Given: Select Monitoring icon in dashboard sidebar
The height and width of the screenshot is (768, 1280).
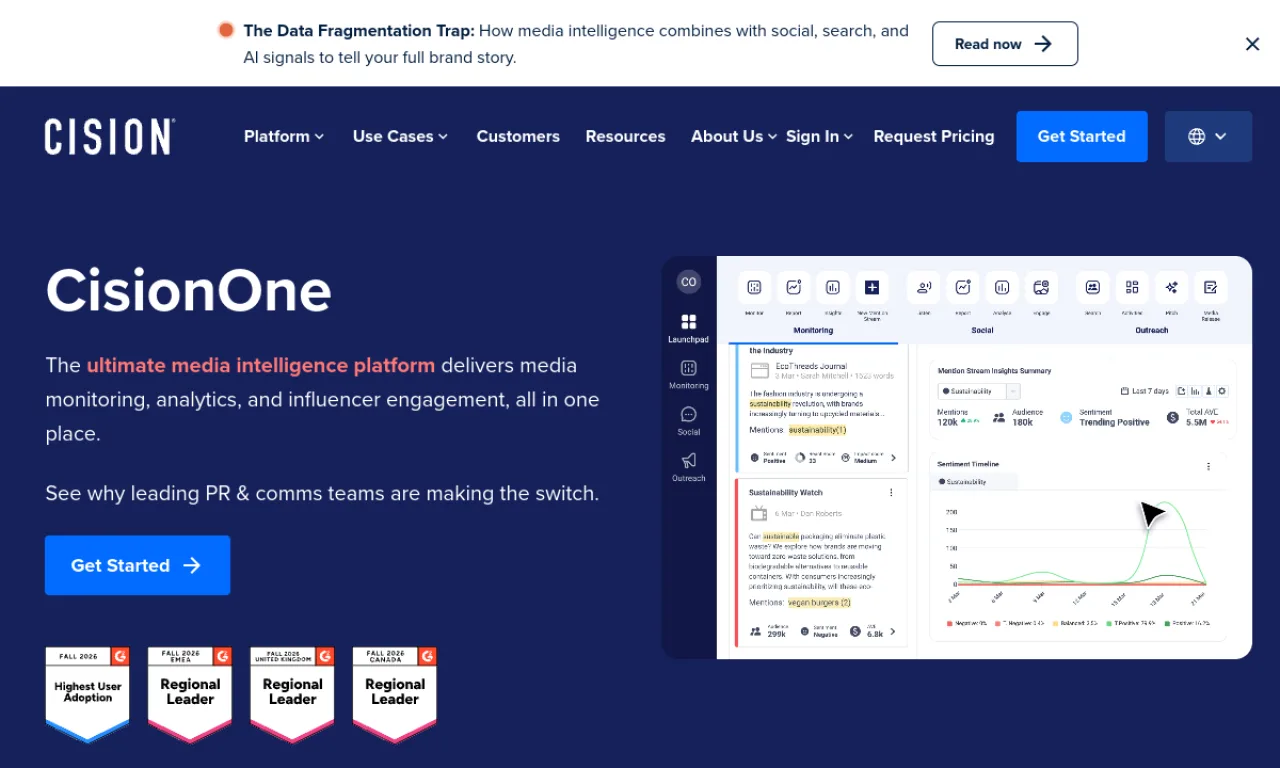Looking at the screenshot, I should (688, 368).
